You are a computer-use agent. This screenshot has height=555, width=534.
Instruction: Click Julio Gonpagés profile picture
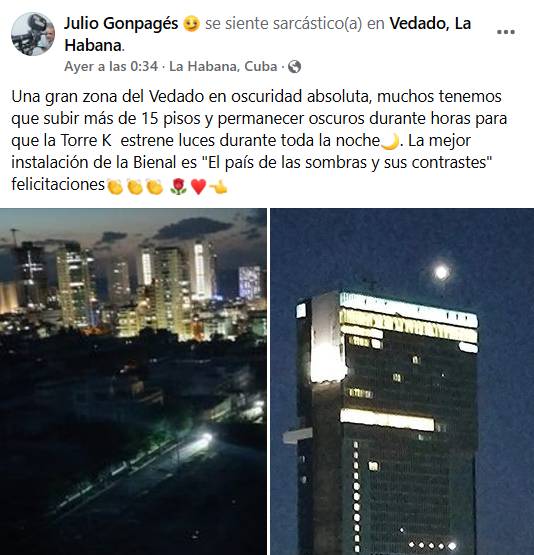33,34
